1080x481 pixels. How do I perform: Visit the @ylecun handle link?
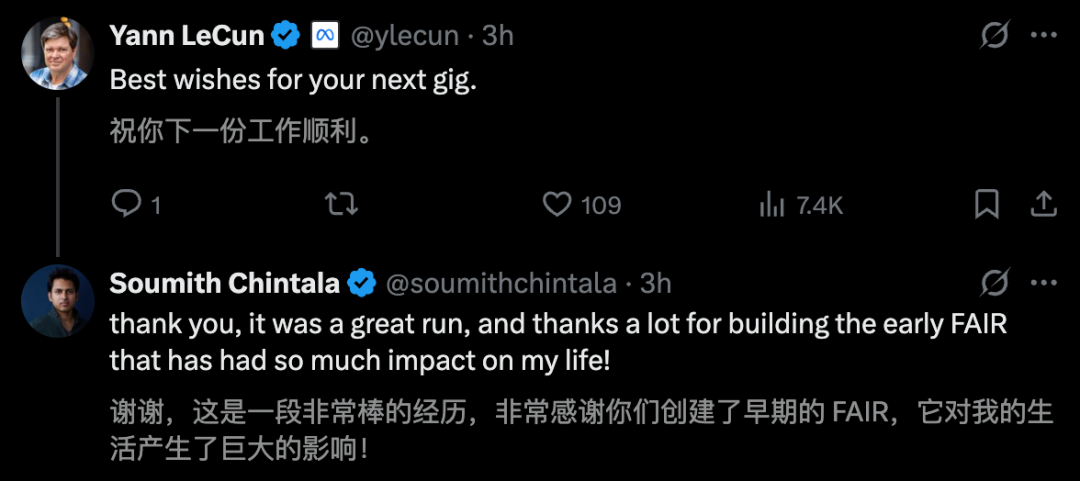click(x=404, y=36)
